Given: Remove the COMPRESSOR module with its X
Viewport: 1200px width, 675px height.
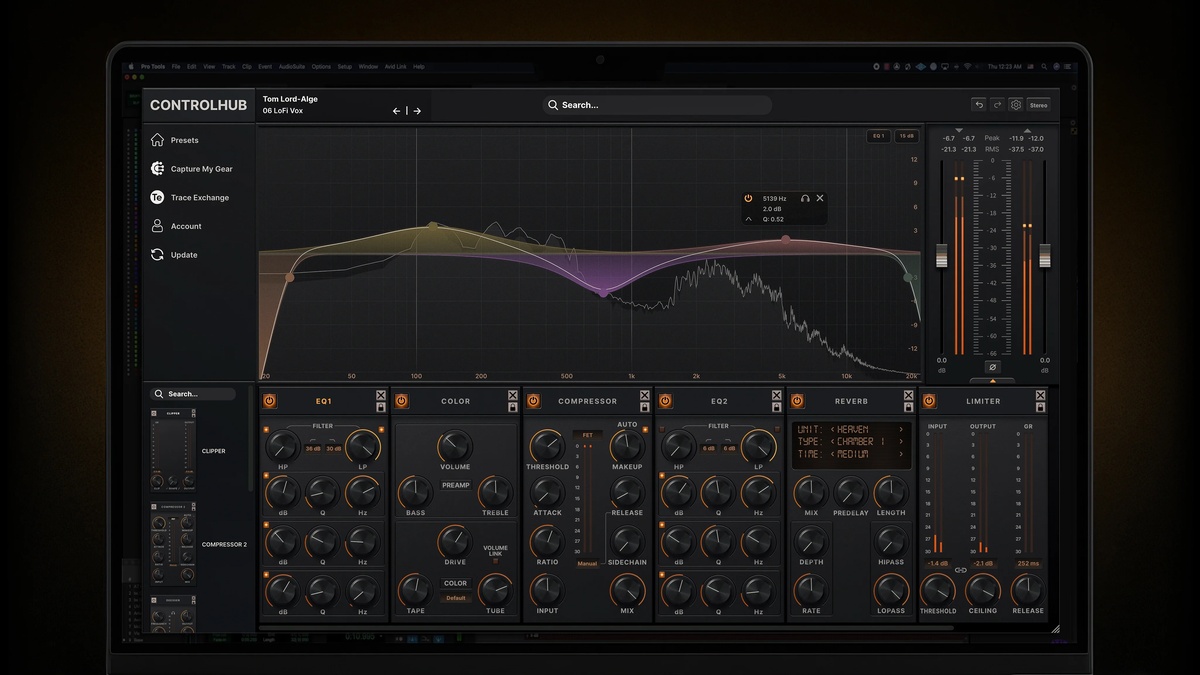Looking at the screenshot, I should (x=644, y=396).
